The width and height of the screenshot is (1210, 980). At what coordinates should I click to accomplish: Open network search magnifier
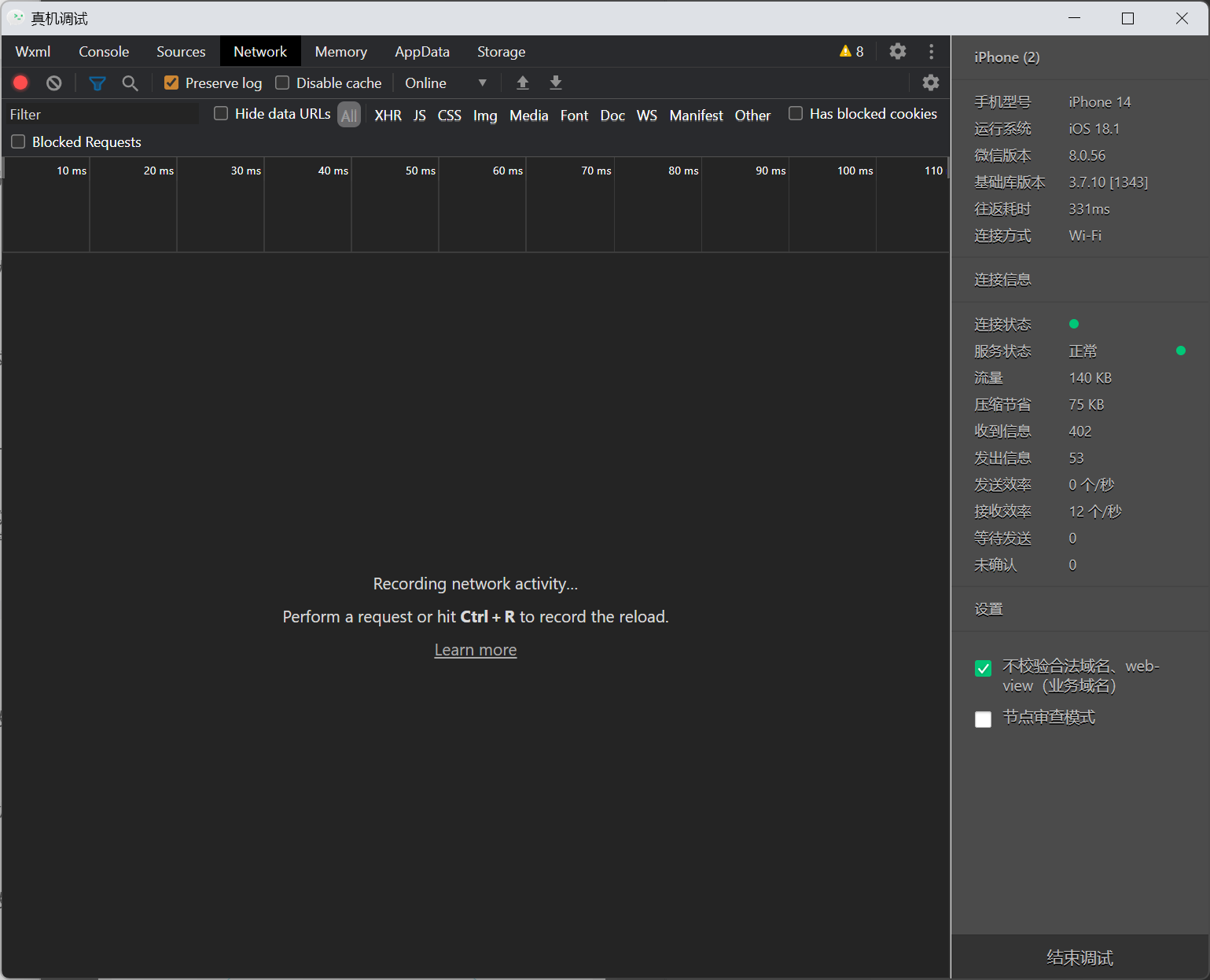pyautogui.click(x=130, y=83)
